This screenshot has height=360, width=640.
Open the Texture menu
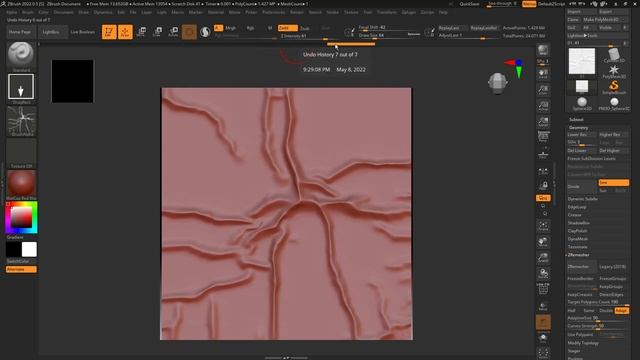point(351,12)
